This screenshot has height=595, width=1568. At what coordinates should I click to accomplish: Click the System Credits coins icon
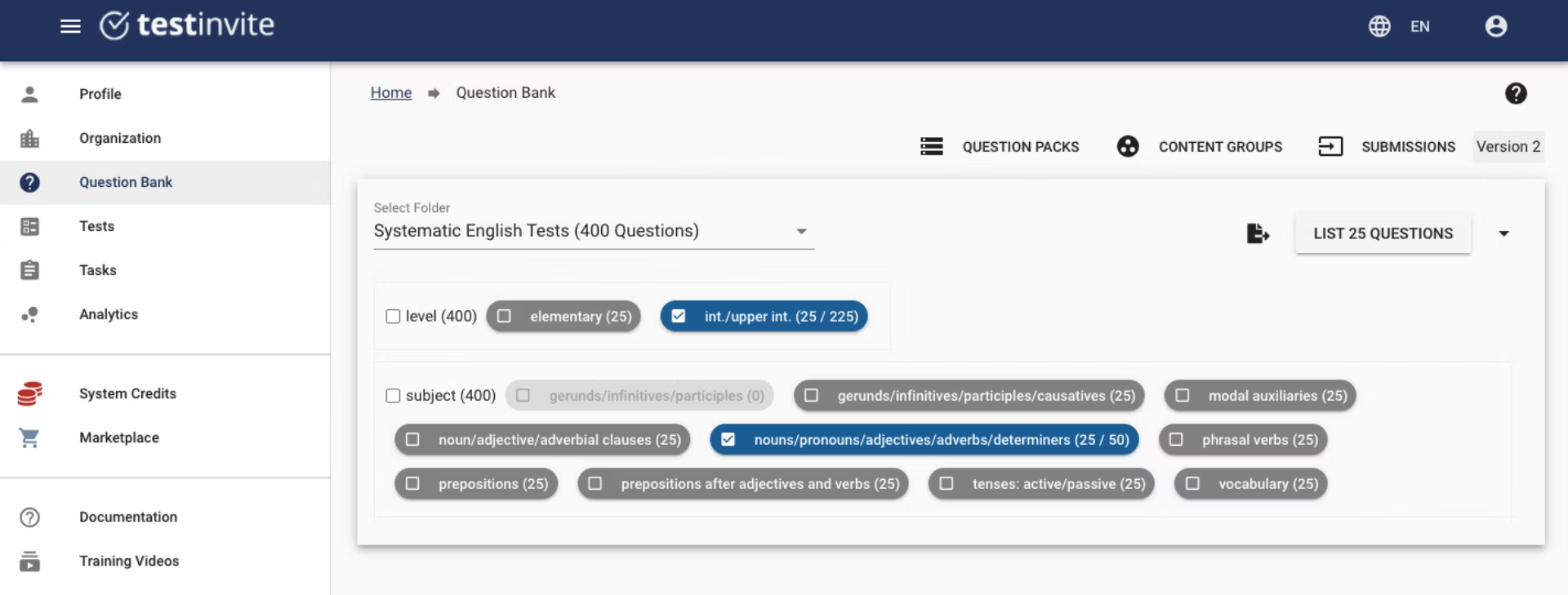pos(29,393)
